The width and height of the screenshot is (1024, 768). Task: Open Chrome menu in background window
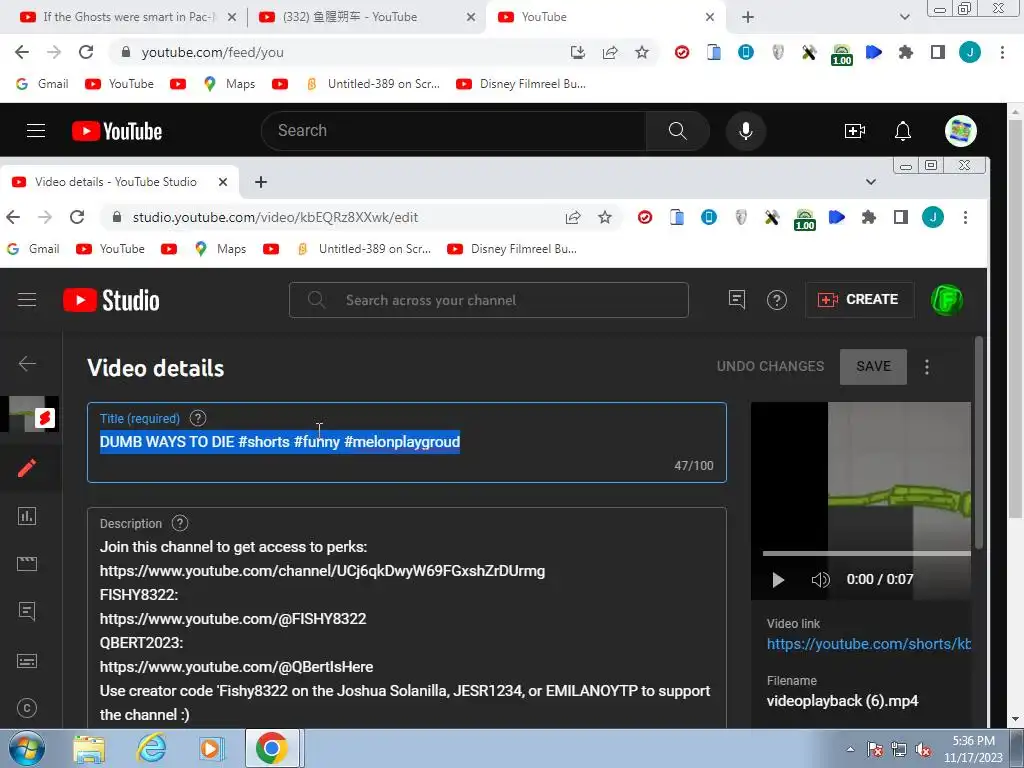click(1002, 52)
